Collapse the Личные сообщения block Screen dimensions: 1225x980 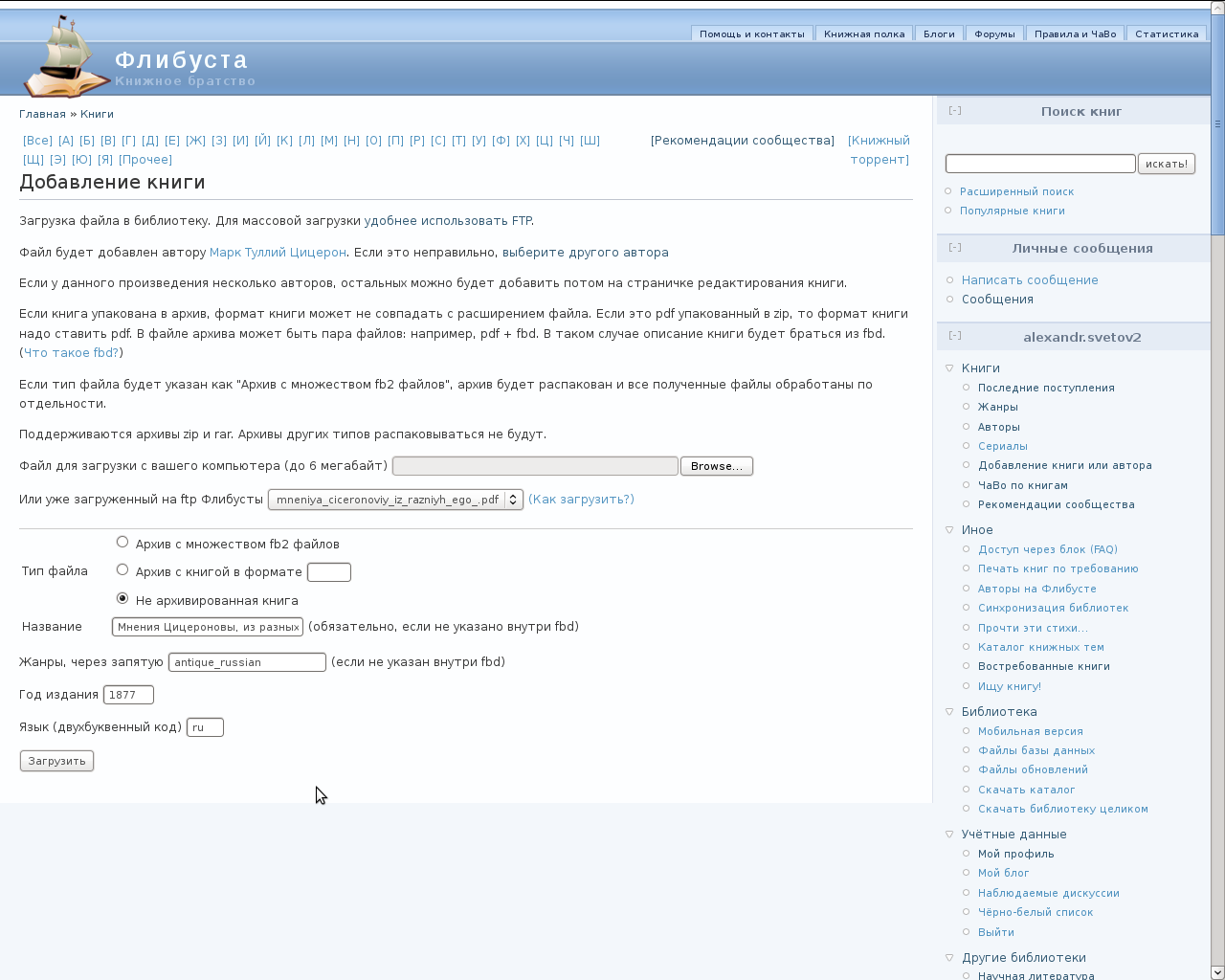[955, 248]
